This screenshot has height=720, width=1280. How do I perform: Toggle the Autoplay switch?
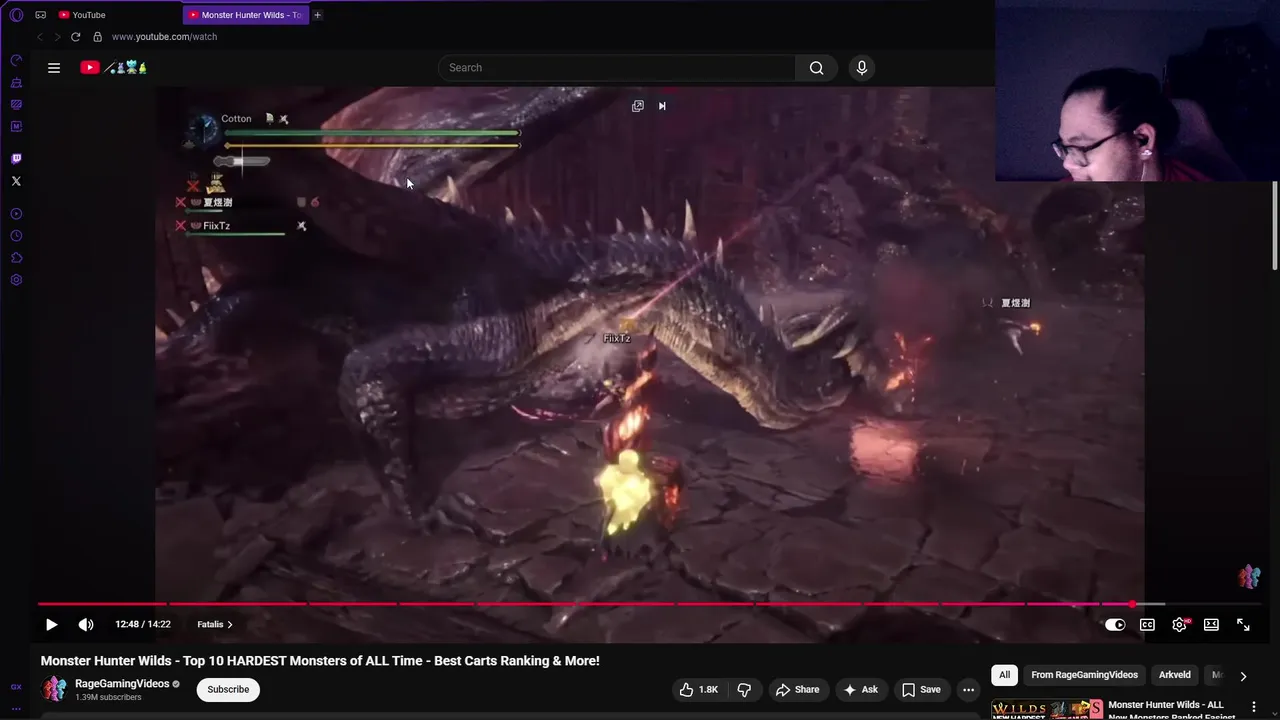click(x=1115, y=625)
